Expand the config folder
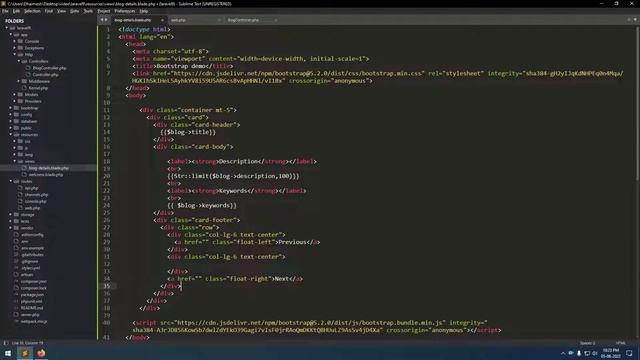The image size is (640, 360). click(11, 115)
